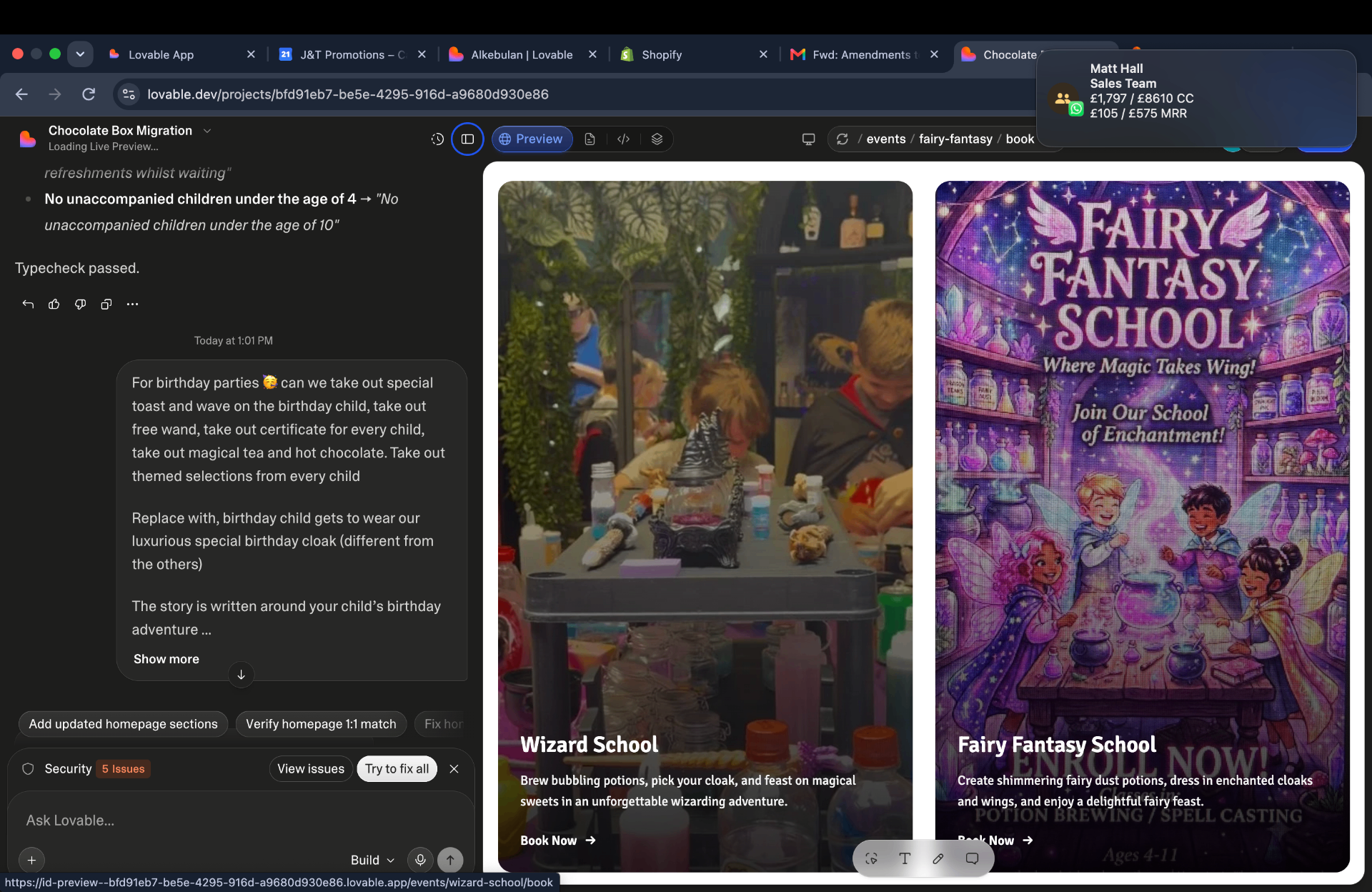
Task: Select the Preview mode tab
Action: pos(532,139)
